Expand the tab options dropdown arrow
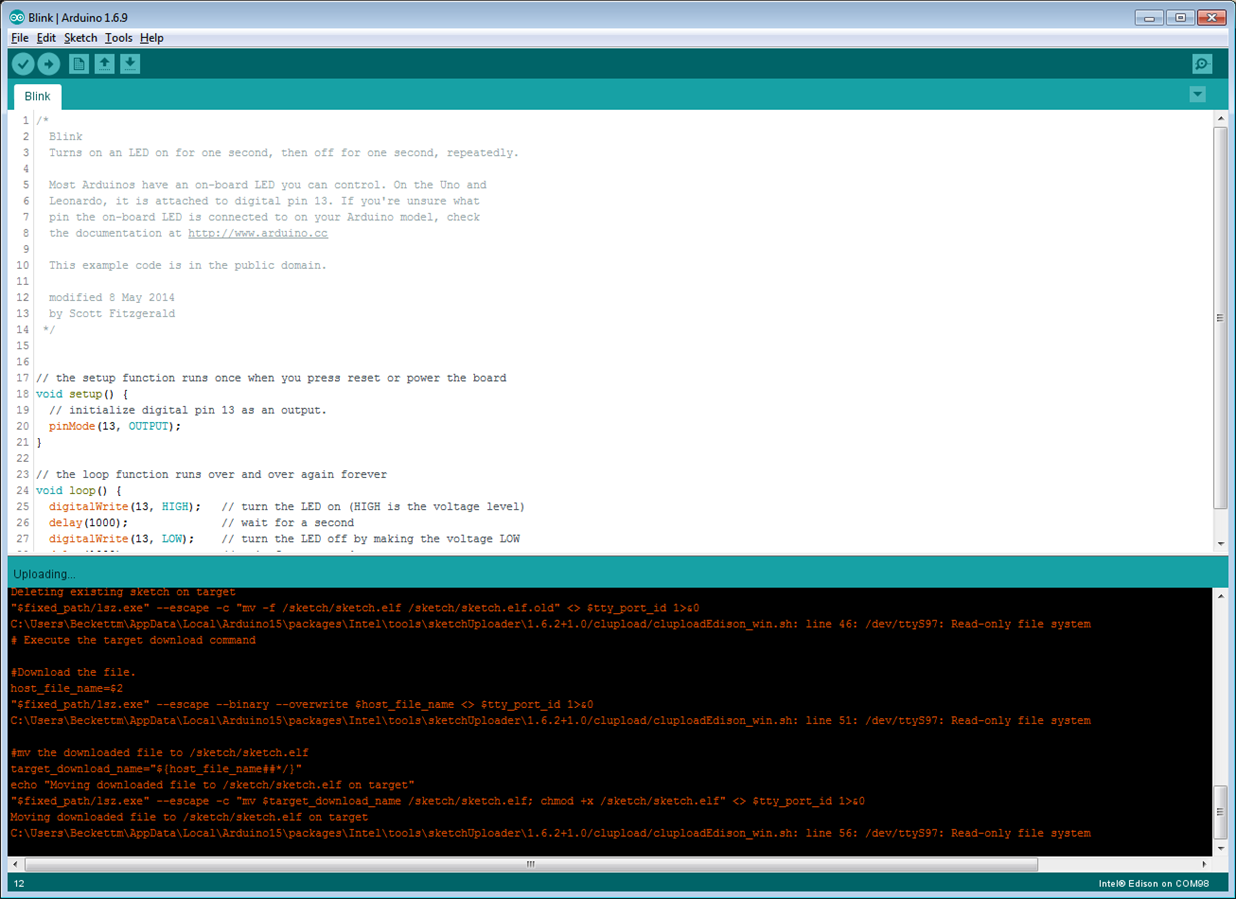Image resolution: width=1236 pixels, height=899 pixels. (x=1197, y=95)
